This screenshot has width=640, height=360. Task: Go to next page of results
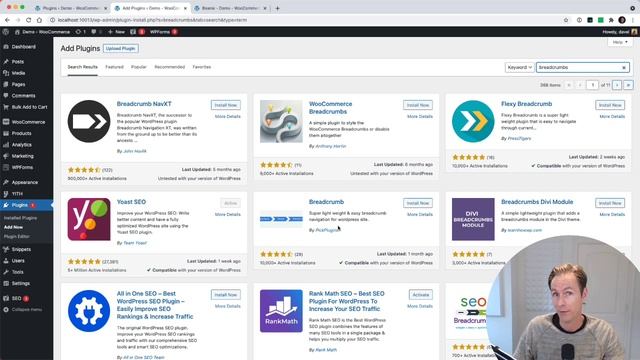(617, 85)
